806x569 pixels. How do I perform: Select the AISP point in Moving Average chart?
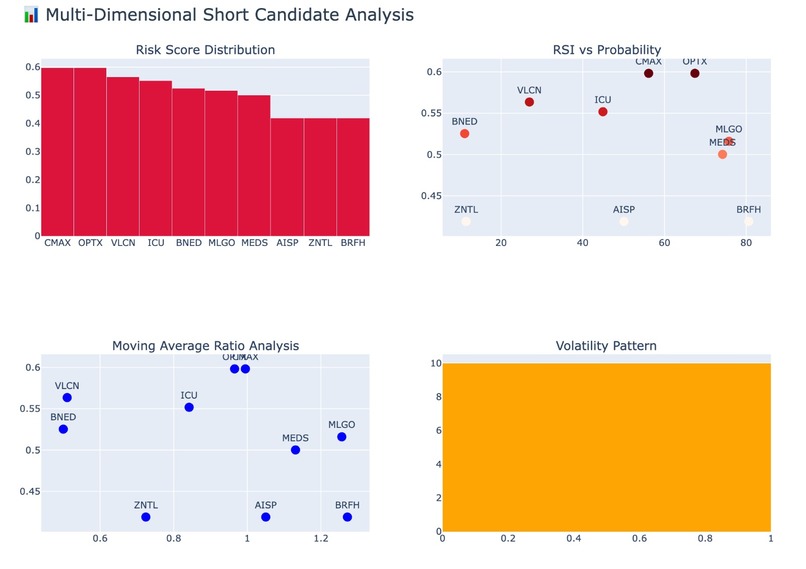tap(266, 517)
